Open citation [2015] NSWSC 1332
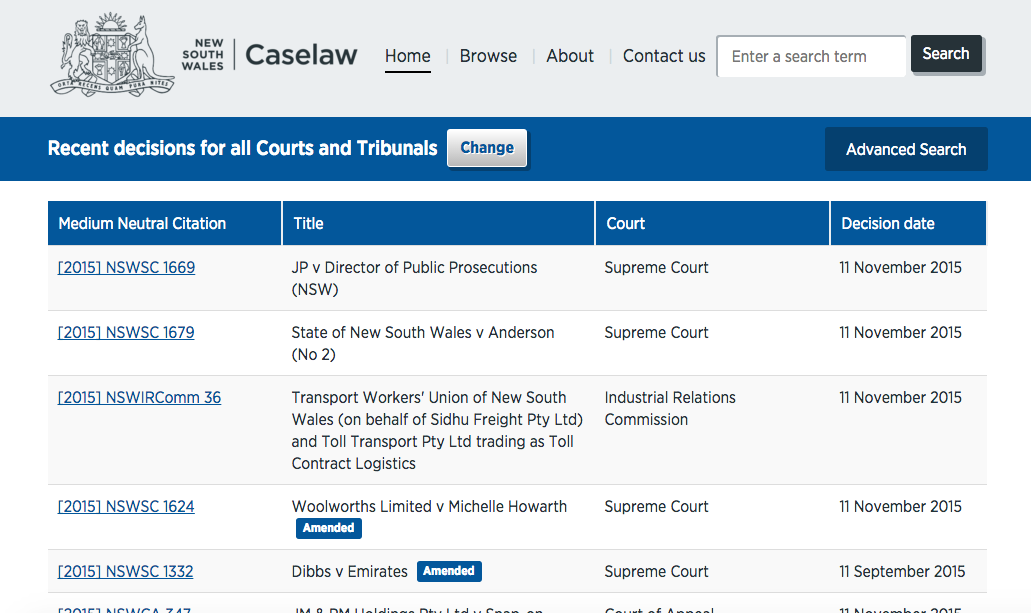The image size is (1031, 613). 126,572
